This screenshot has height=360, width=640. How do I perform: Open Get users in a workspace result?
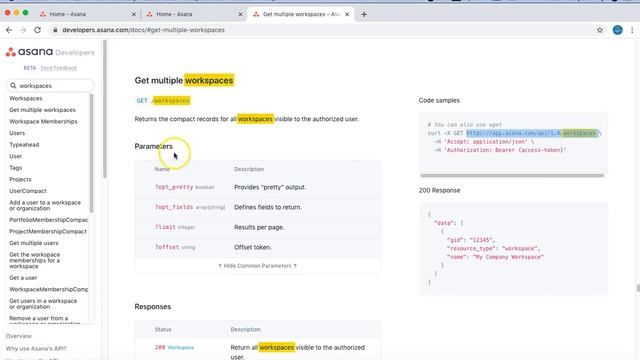coord(43,304)
